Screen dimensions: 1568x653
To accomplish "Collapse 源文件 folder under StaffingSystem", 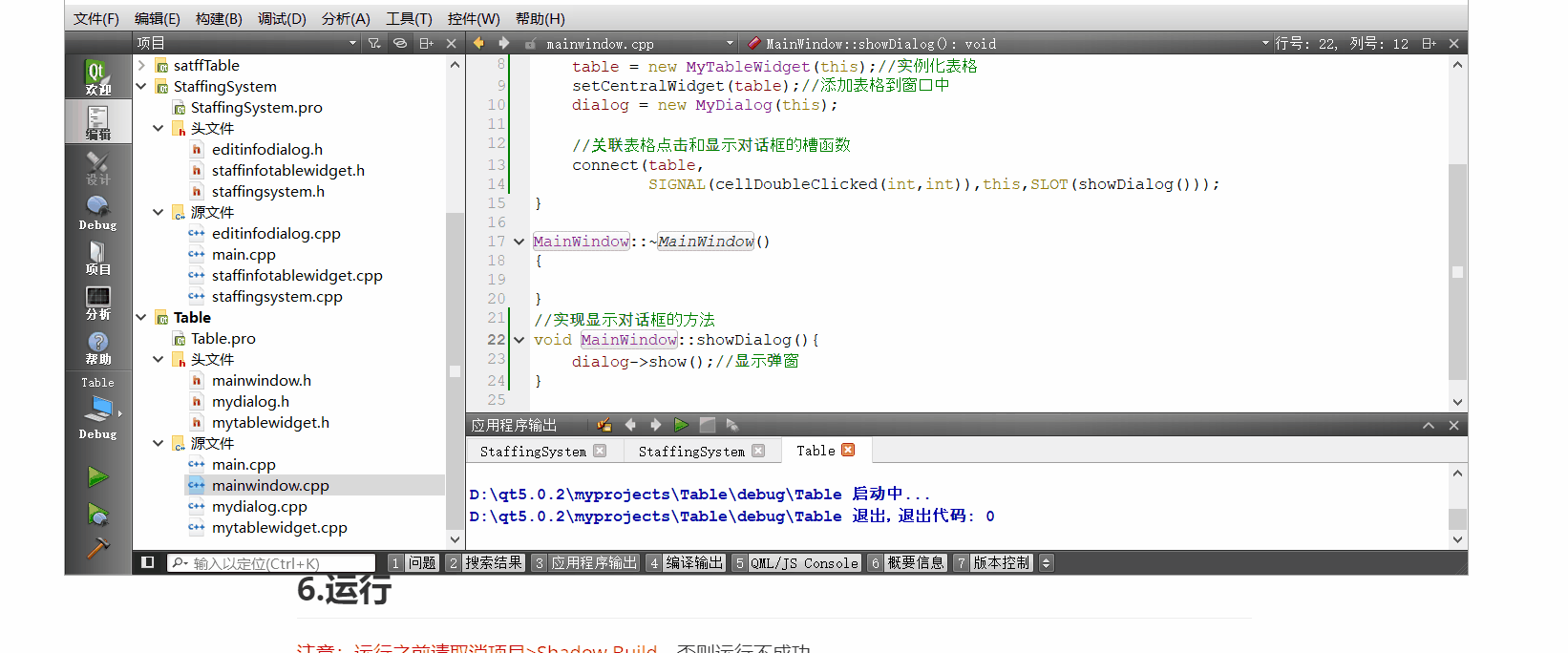I will [x=159, y=212].
